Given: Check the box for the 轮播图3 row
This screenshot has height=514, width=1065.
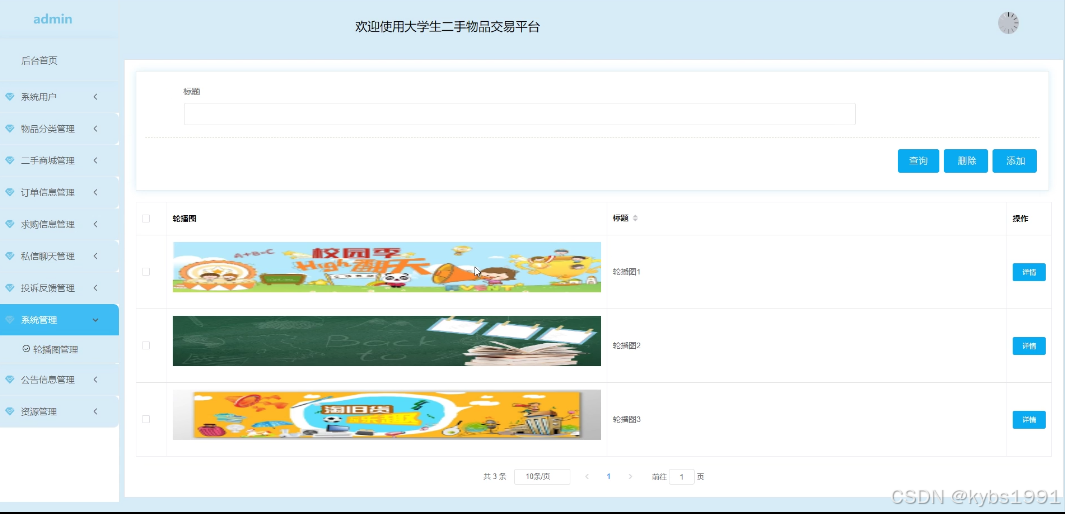Looking at the screenshot, I should (146, 419).
